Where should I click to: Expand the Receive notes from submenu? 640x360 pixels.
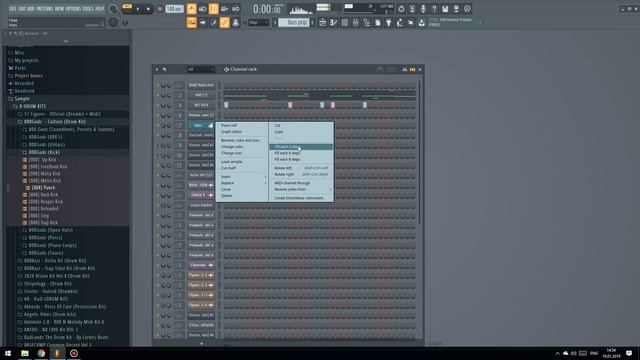301,189
